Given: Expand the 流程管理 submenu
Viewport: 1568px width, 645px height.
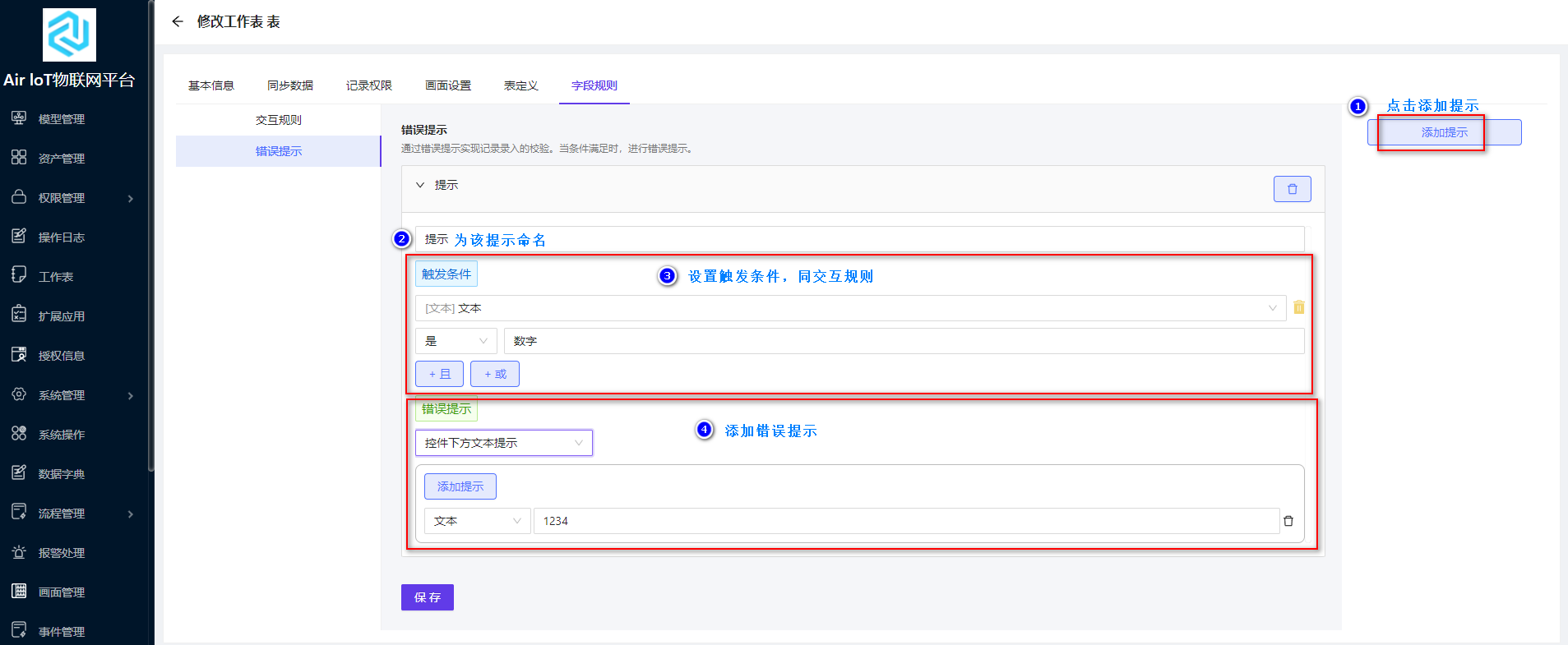Looking at the screenshot, I should click(131, 514).
